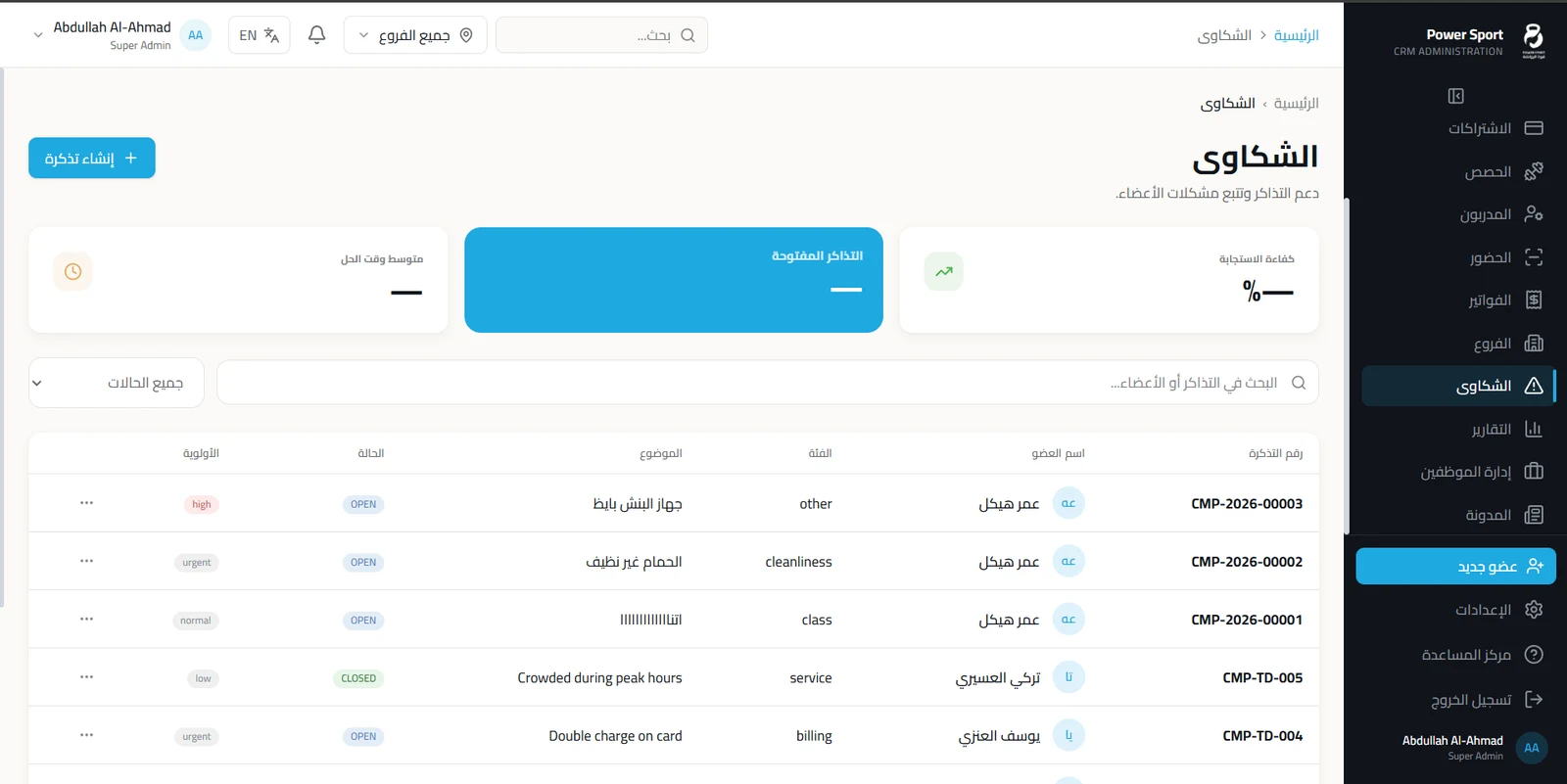Open the جميع الحالات status dropdown
Viewport: 1567px width, 784px height.
click(117, 383)
